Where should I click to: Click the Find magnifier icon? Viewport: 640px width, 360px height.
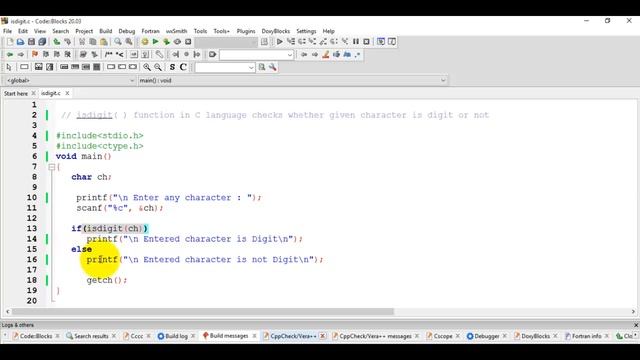coord(118,42)
